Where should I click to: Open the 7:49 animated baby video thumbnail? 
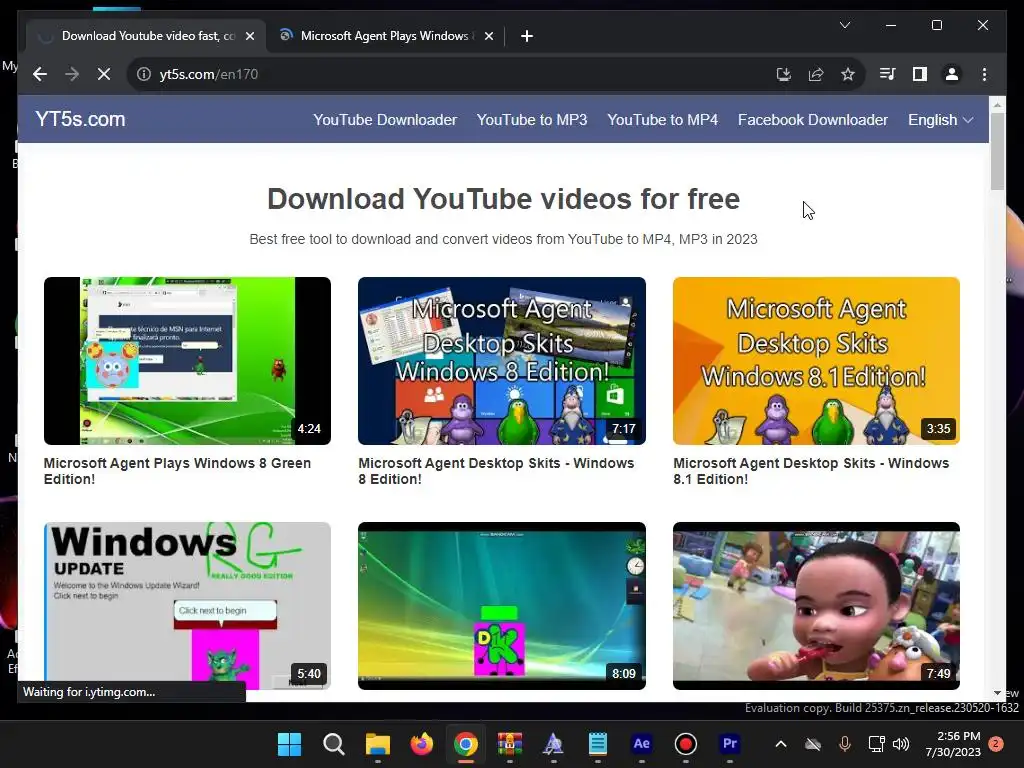click(816, 605)
